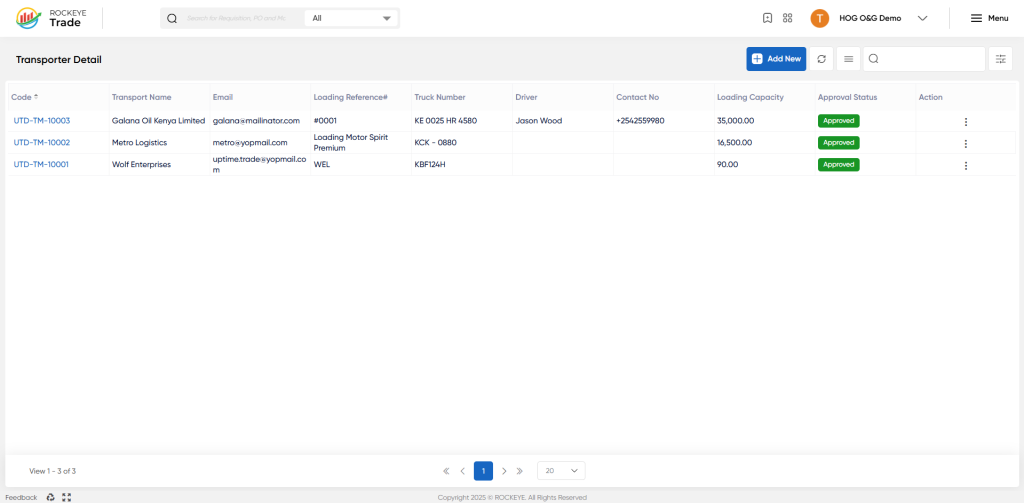Click the Add New button

click(x=776, y=59)
